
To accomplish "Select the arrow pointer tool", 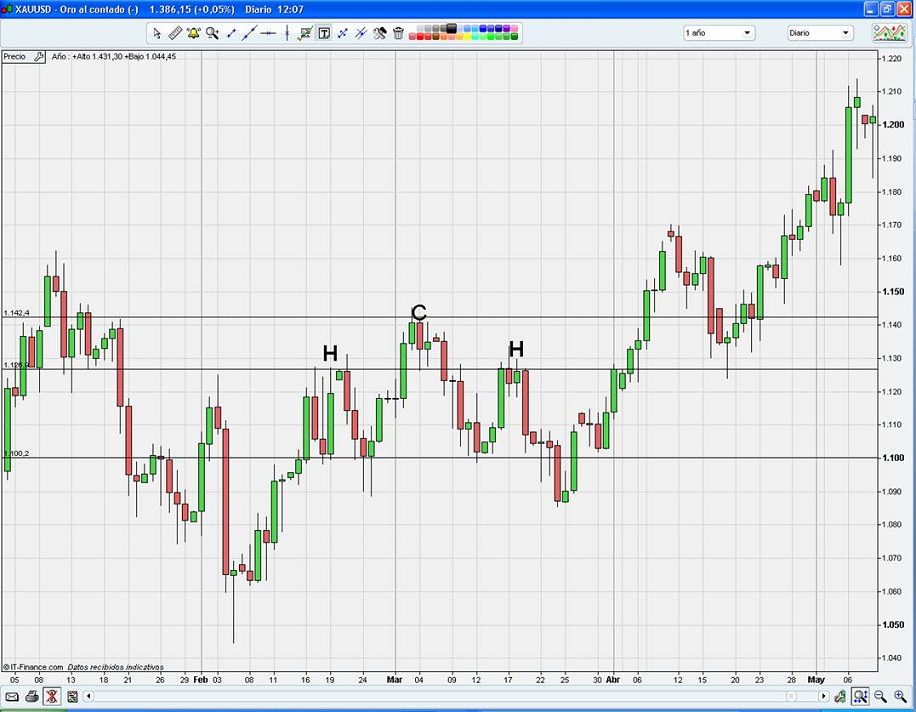I will (x=157, y=33).
